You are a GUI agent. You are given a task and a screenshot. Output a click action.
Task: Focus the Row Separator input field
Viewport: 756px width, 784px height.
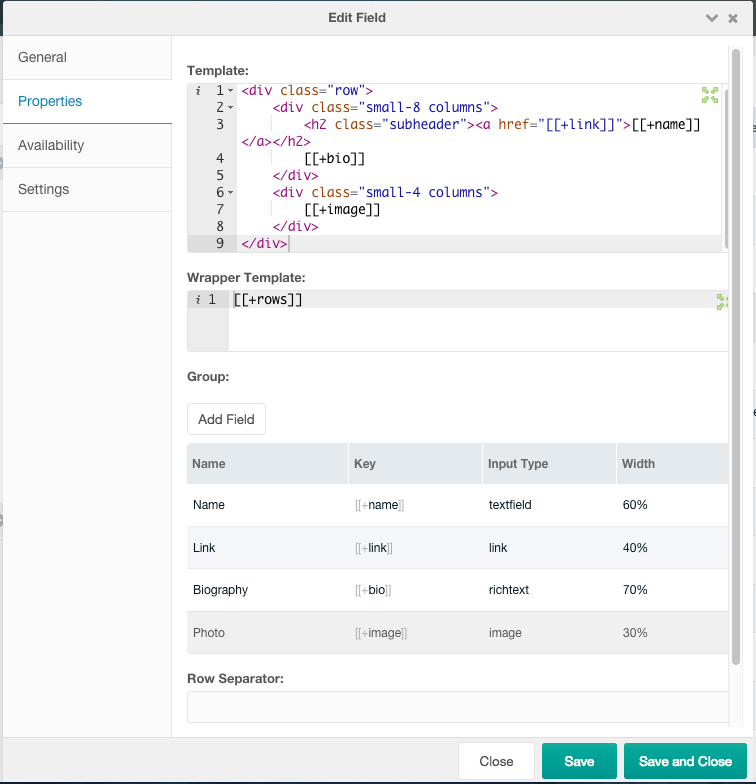[458, 706]
